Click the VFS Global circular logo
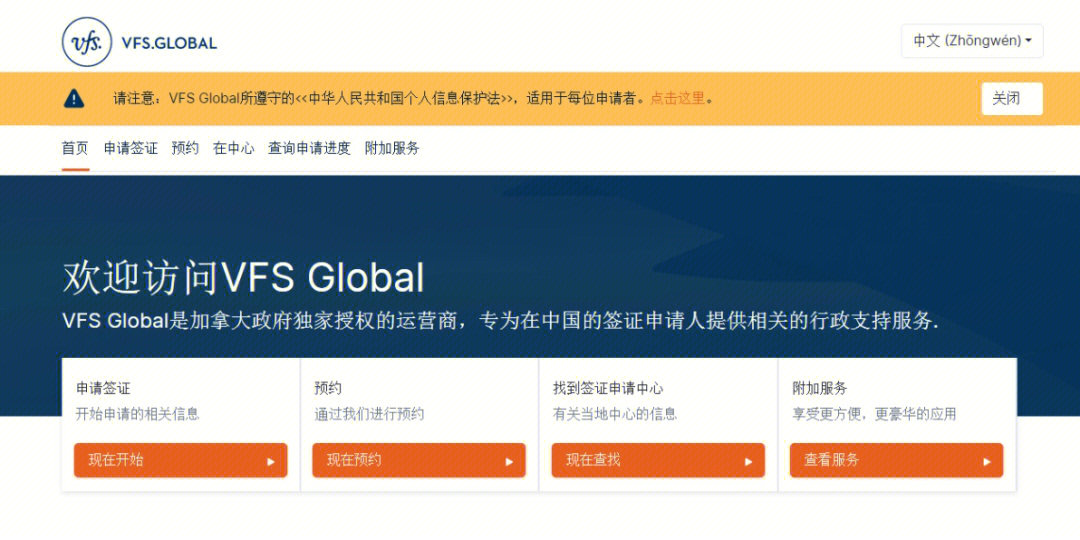This screenshot has height=540, width=1080. (87, 42)
